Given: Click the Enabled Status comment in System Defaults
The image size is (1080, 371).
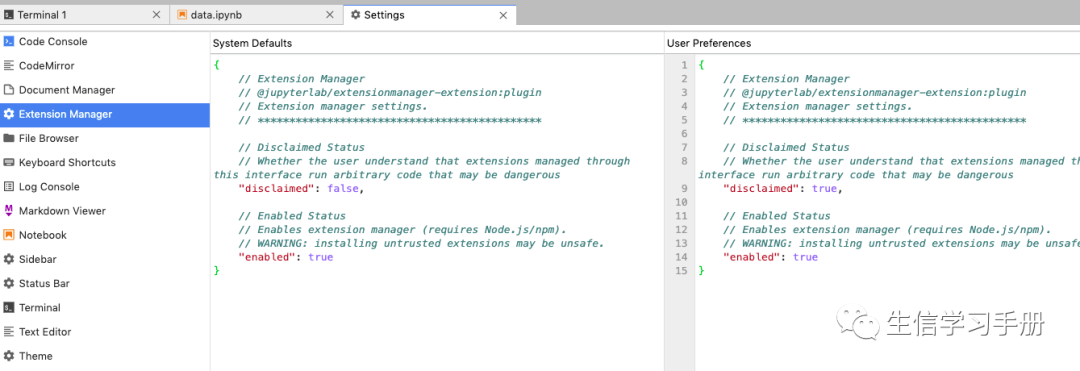Looking at the screenshot, I should (x=291, y=216).
